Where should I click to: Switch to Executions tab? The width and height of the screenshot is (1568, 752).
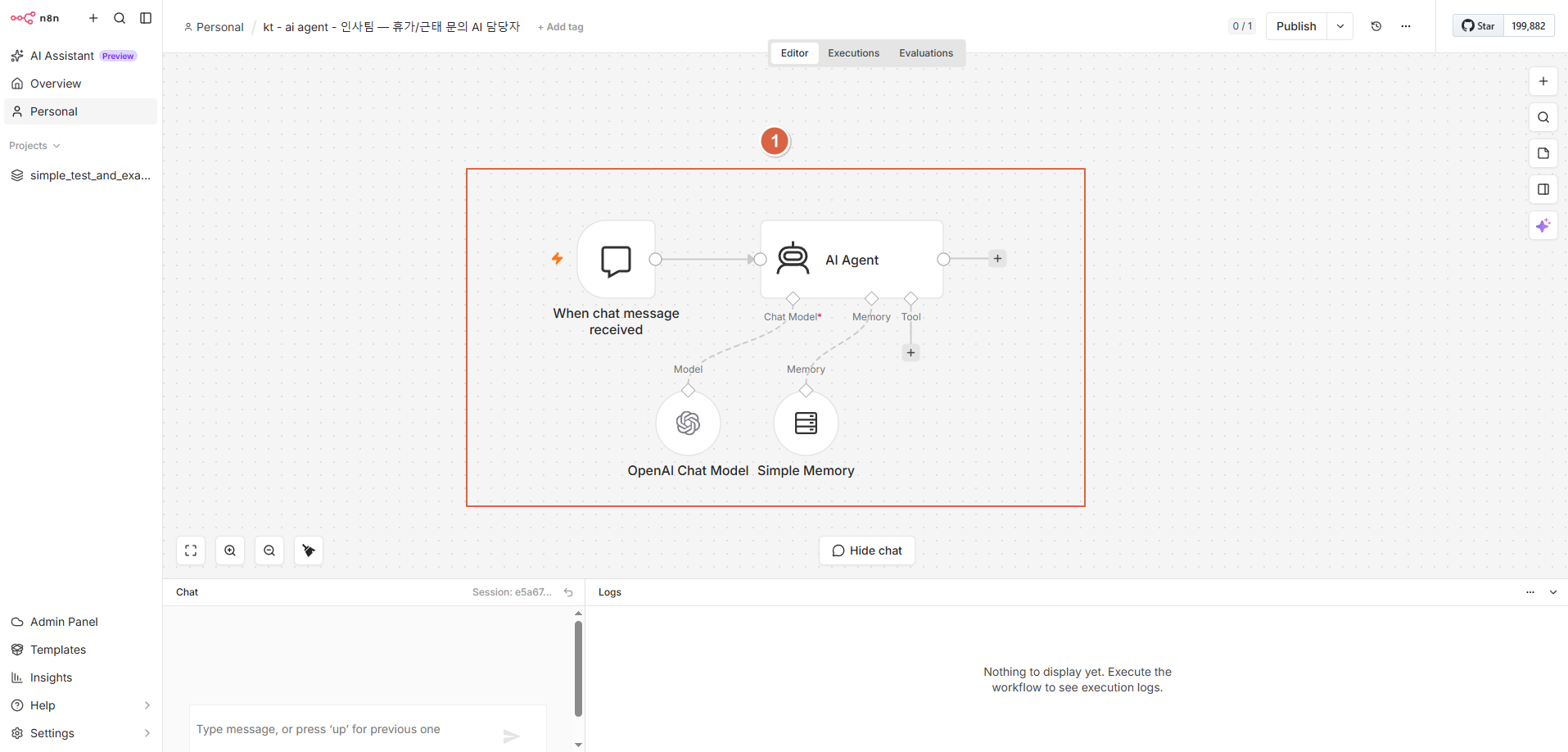[x=853, y=53]
